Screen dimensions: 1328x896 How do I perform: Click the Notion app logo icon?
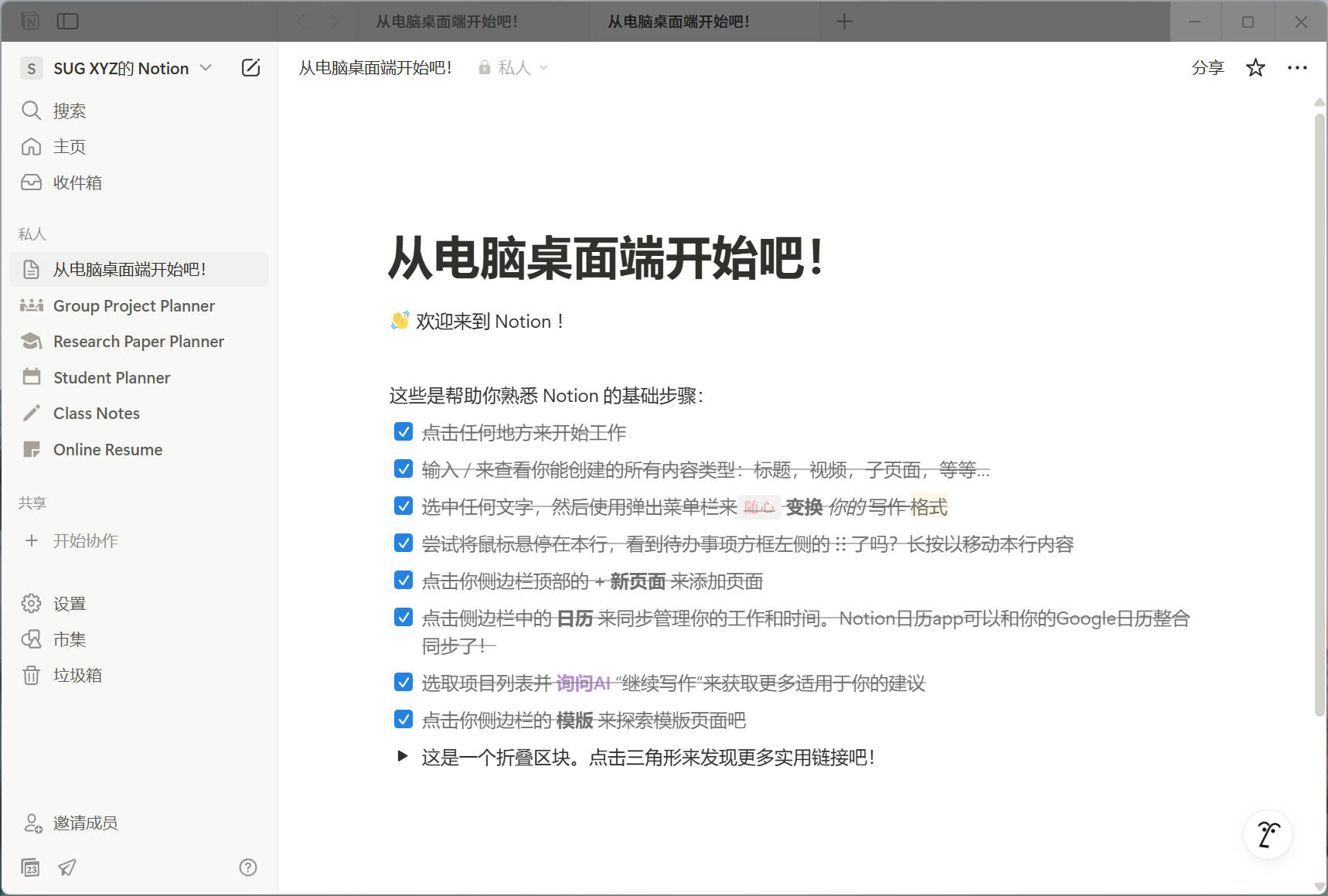coord(29,22)
